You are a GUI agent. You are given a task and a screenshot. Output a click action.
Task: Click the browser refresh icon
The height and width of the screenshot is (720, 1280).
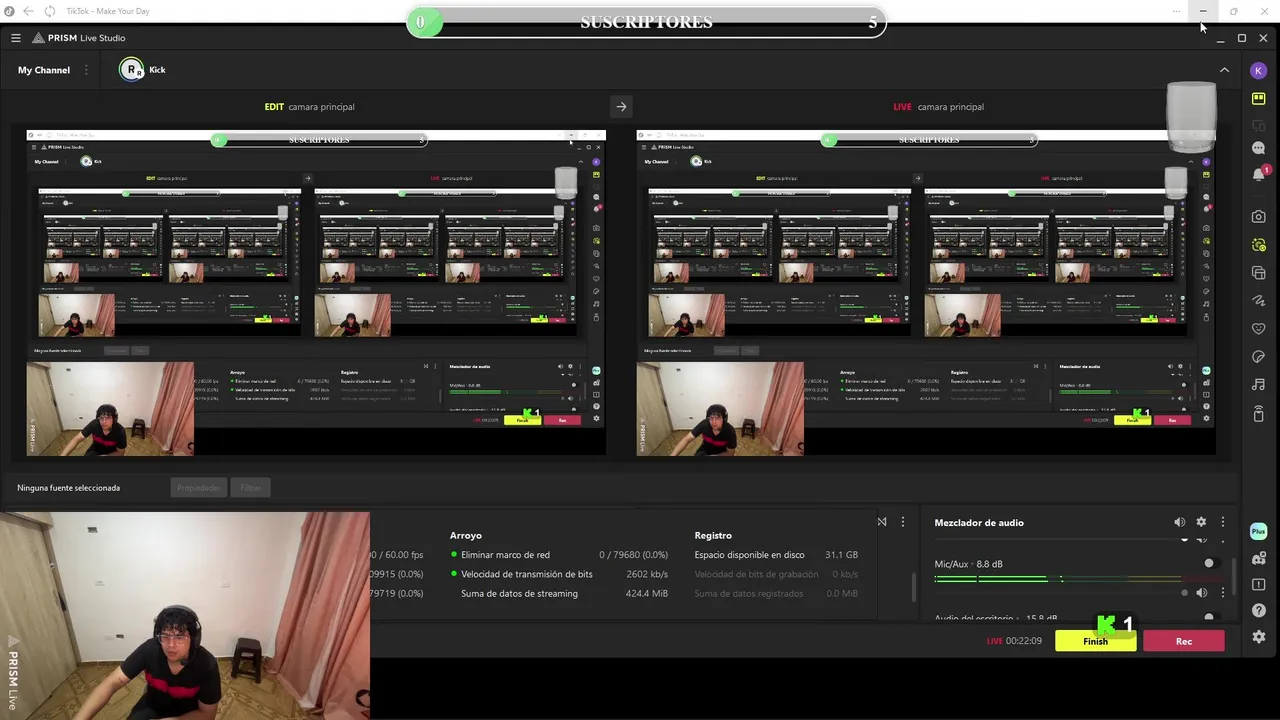click(x=50, y=11)
